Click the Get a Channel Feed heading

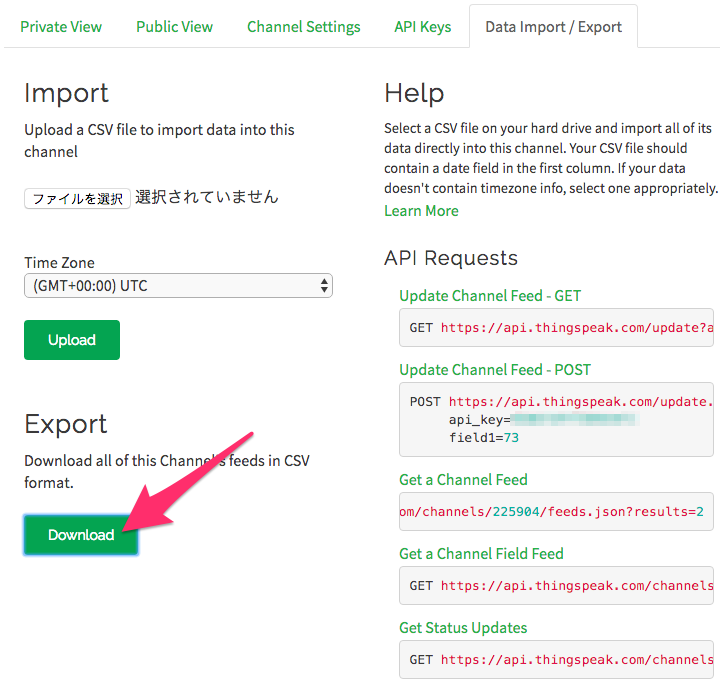[x=463, y=480]
